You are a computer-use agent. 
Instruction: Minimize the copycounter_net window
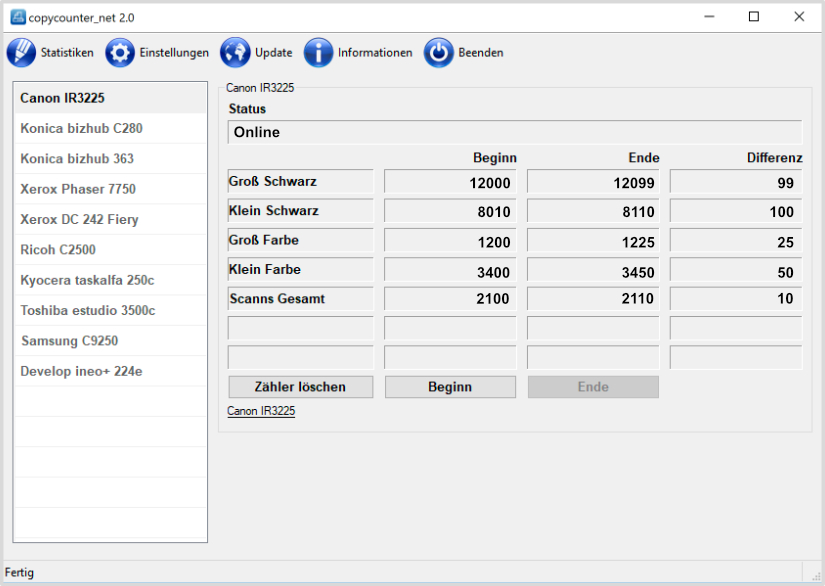(709, 17)
